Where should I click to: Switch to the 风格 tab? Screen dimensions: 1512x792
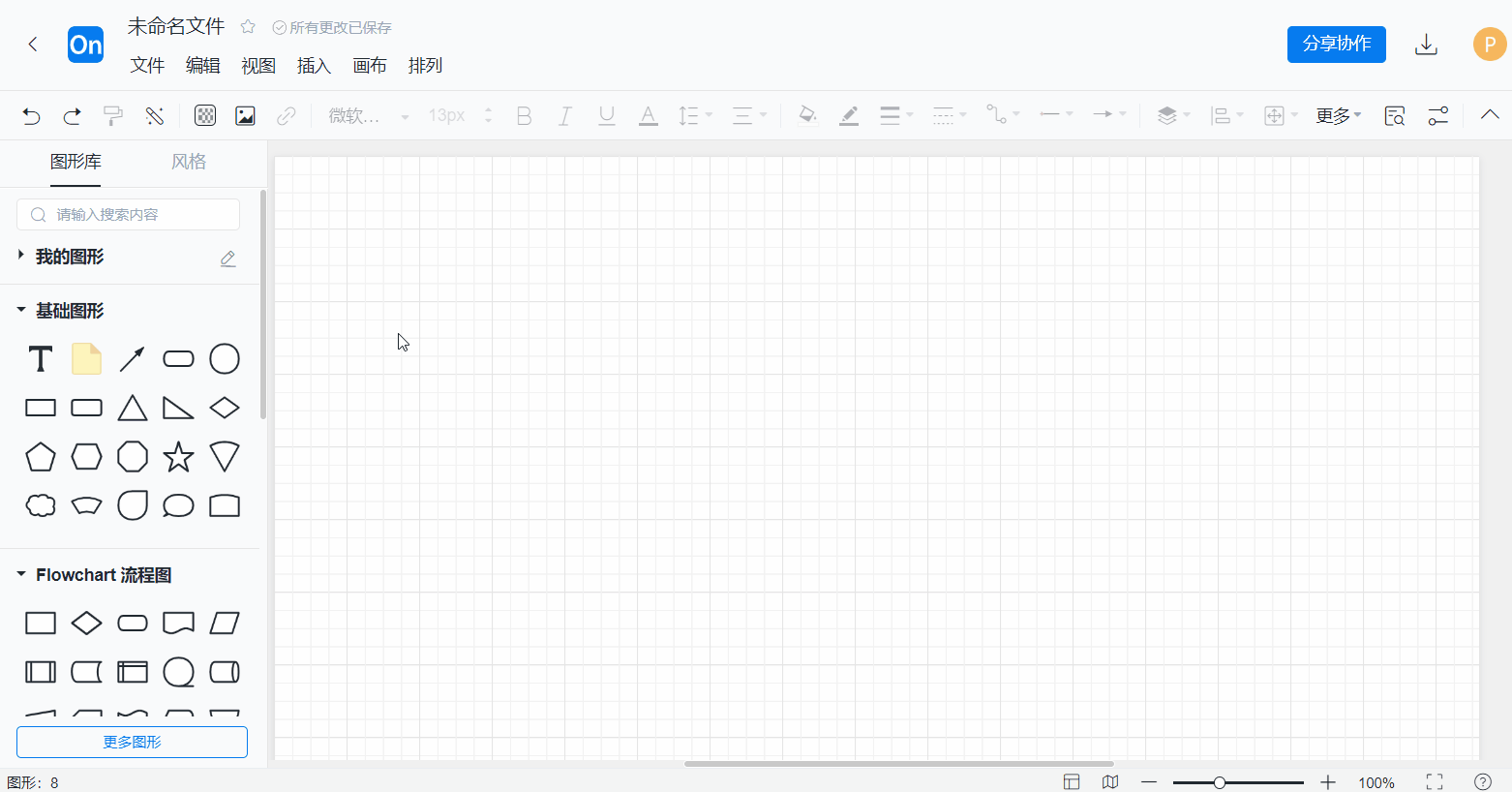pos(189,162)
